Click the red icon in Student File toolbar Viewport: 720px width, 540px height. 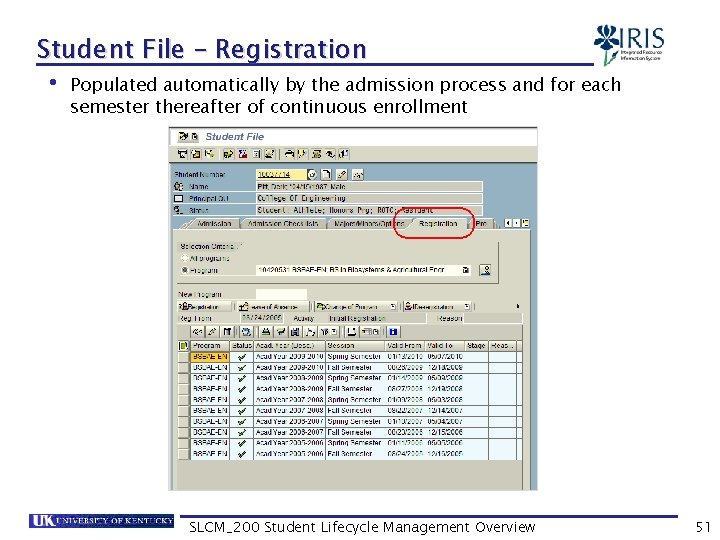242,154
